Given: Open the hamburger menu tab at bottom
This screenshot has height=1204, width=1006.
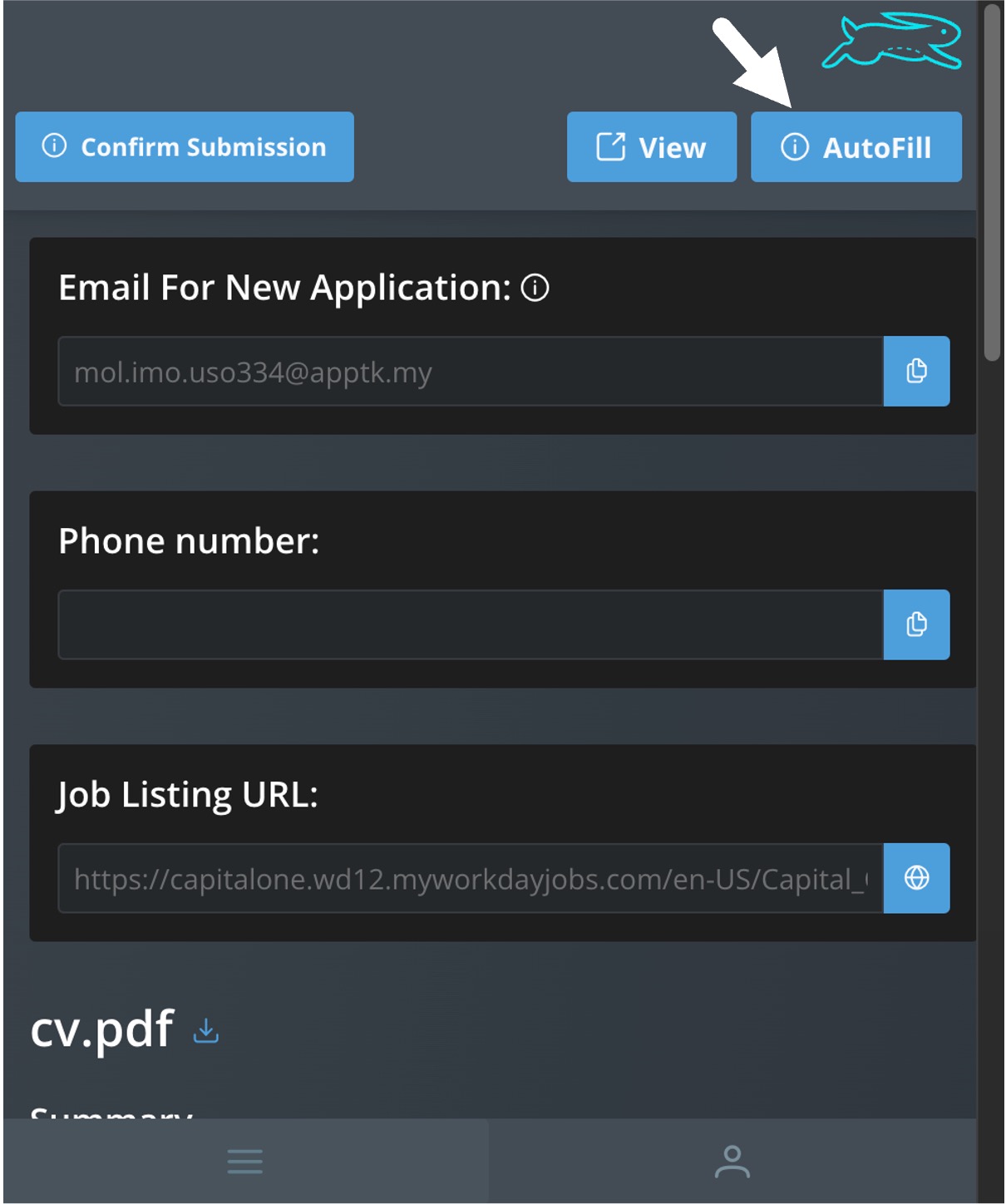Looking at the screenshot, I should 245,1162.
